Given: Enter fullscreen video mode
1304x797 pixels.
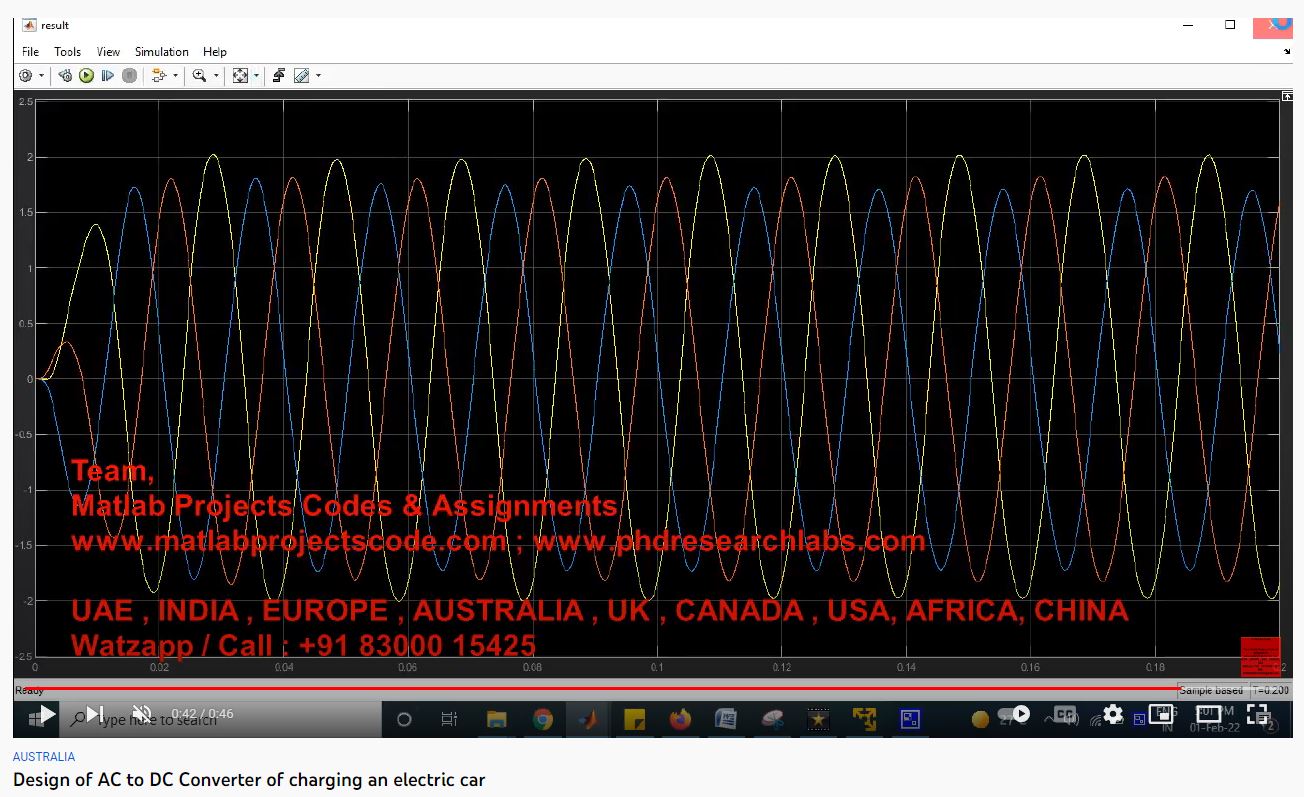Looking at the screenshot, I should (x=1257, y=714).
